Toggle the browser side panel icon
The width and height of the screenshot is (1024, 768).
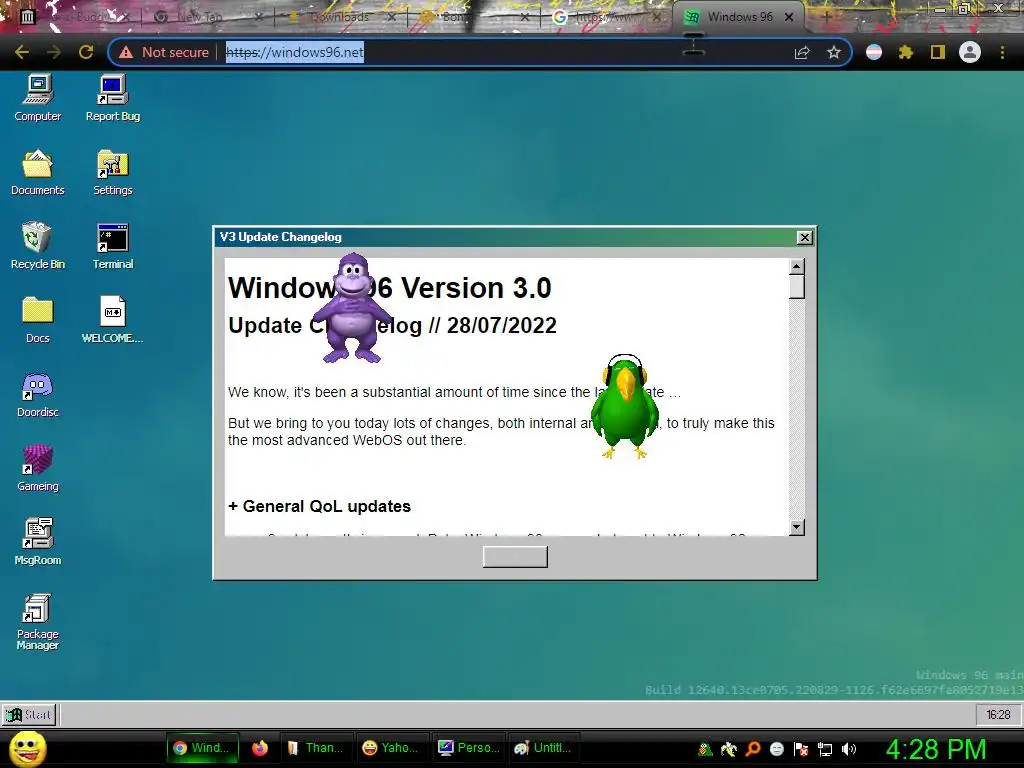pyautogui.click(x=937, y=52)
